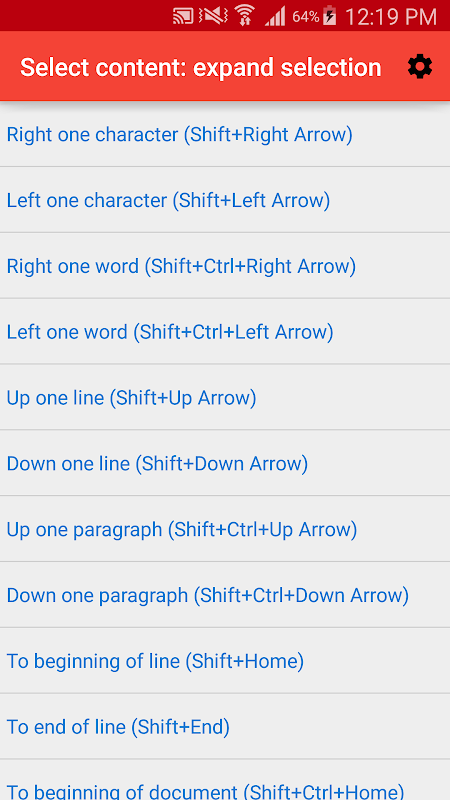
Task: Select 'To beginning of line (Shift+Home)'
Action: coord(225,661)
